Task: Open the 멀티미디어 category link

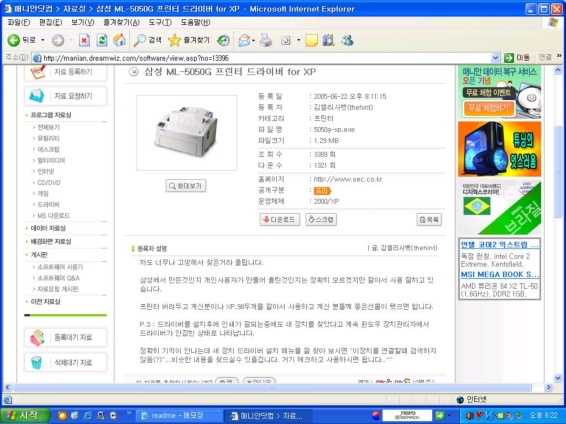Action: 51,160
